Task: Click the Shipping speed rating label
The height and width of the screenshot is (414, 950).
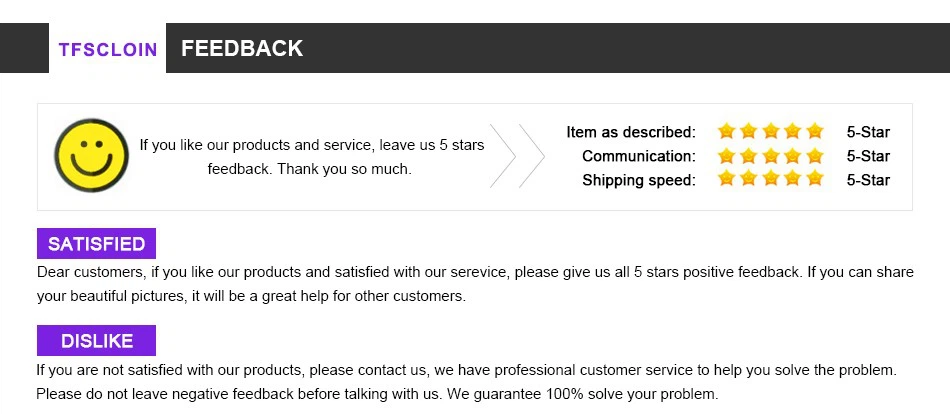Action: 638,180
